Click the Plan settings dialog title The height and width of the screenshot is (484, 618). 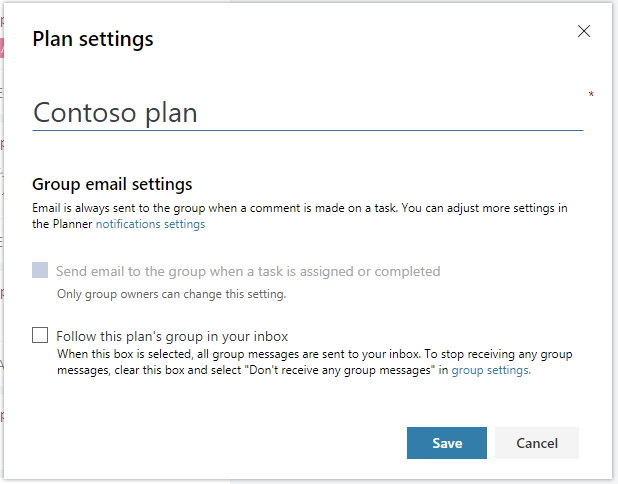[93, 39]
